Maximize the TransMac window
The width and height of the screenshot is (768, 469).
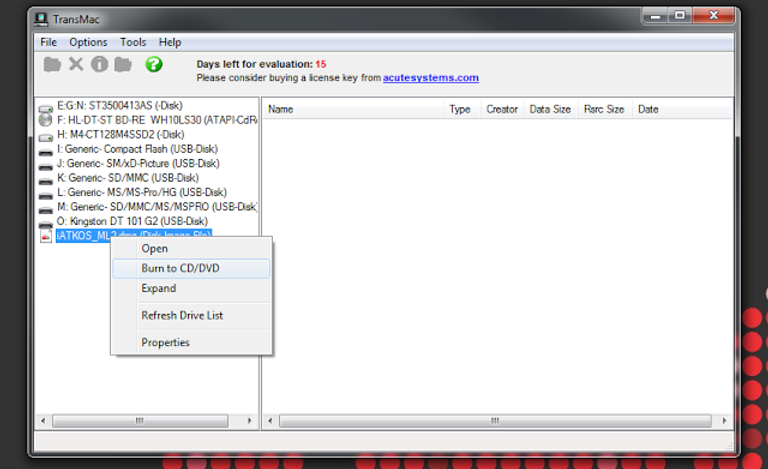680,16
